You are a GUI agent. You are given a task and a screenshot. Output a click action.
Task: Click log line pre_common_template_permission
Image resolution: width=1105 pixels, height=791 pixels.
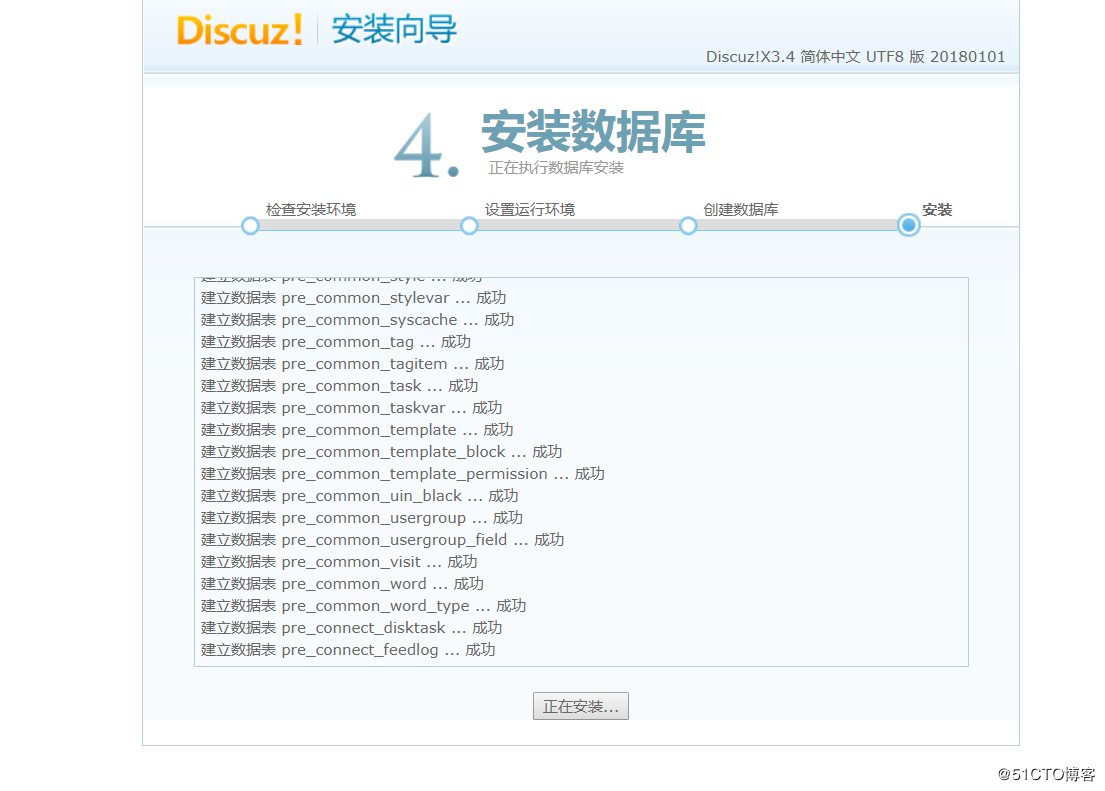(403, 474)
